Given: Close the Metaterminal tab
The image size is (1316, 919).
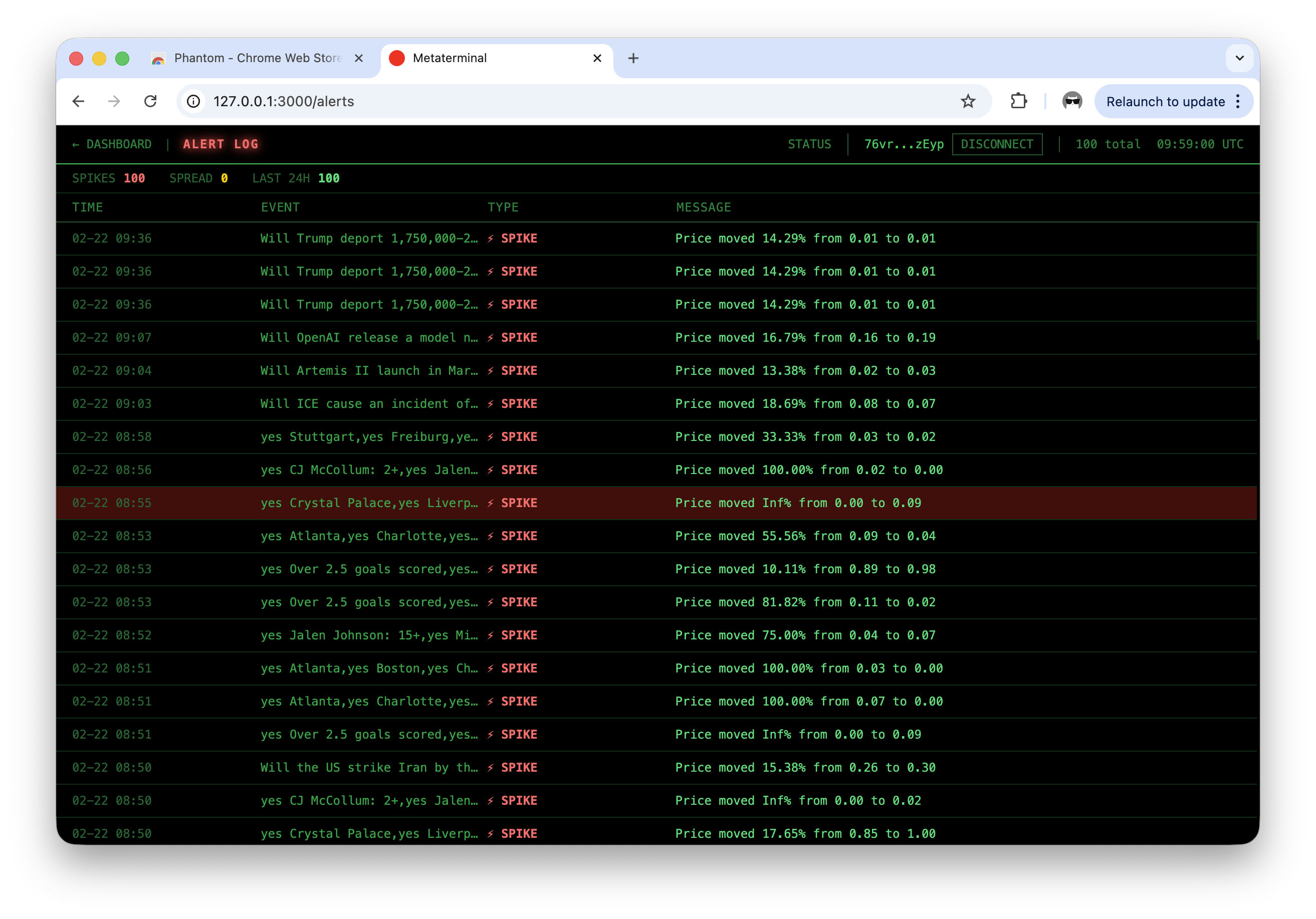Looking at the screenshot, I should click(597, 59).
